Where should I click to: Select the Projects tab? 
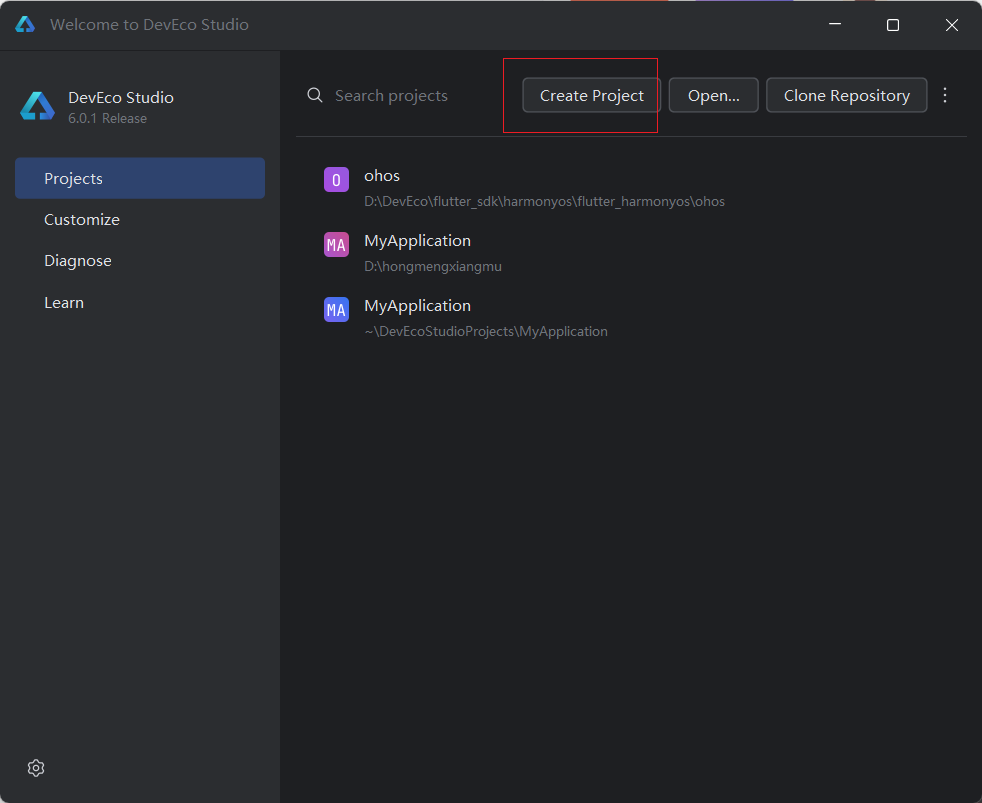[140, 179]
